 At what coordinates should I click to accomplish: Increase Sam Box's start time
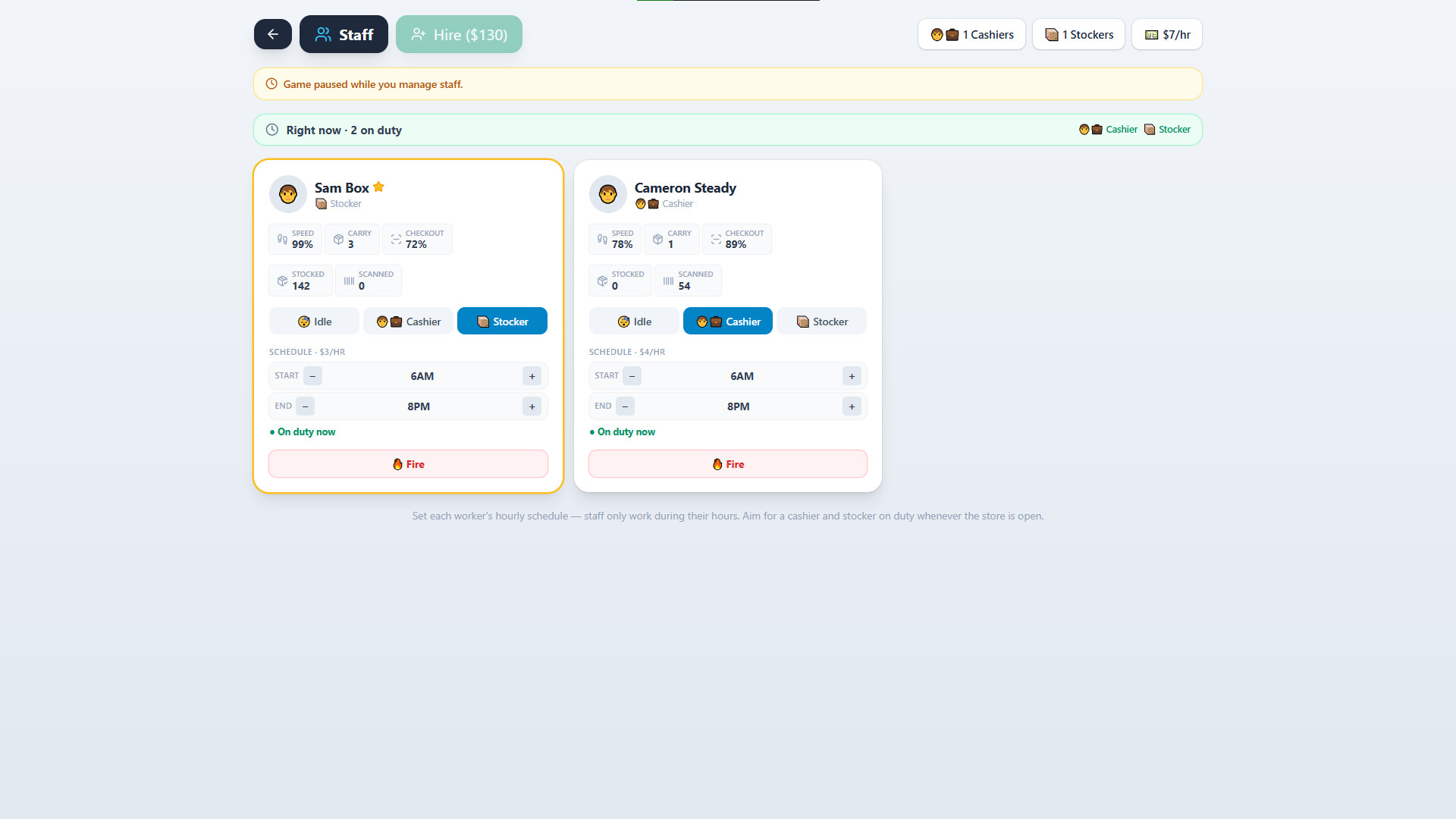click(x=532, y=376)
